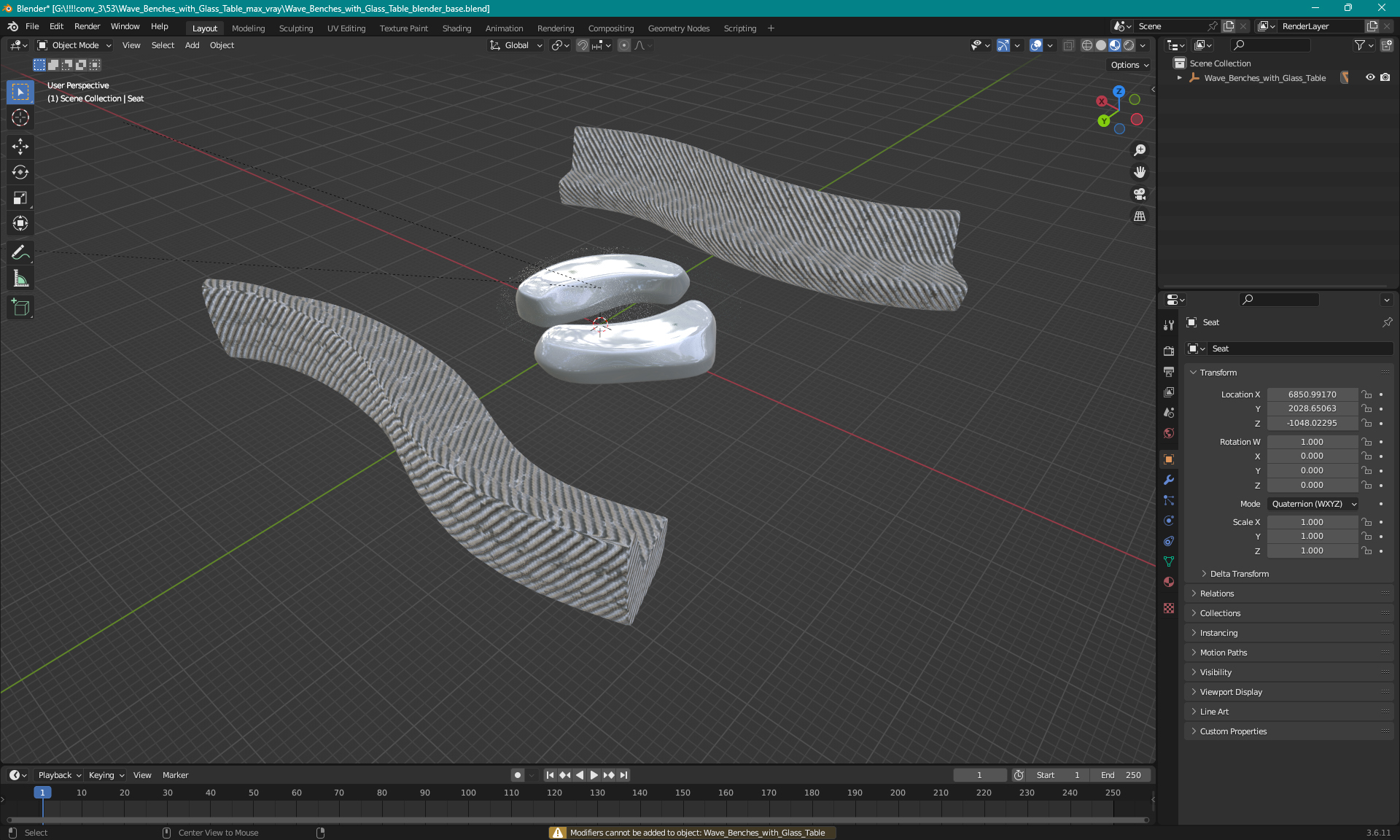
Task: Activate the Select Box tool
Action: (x=20, y=92)
